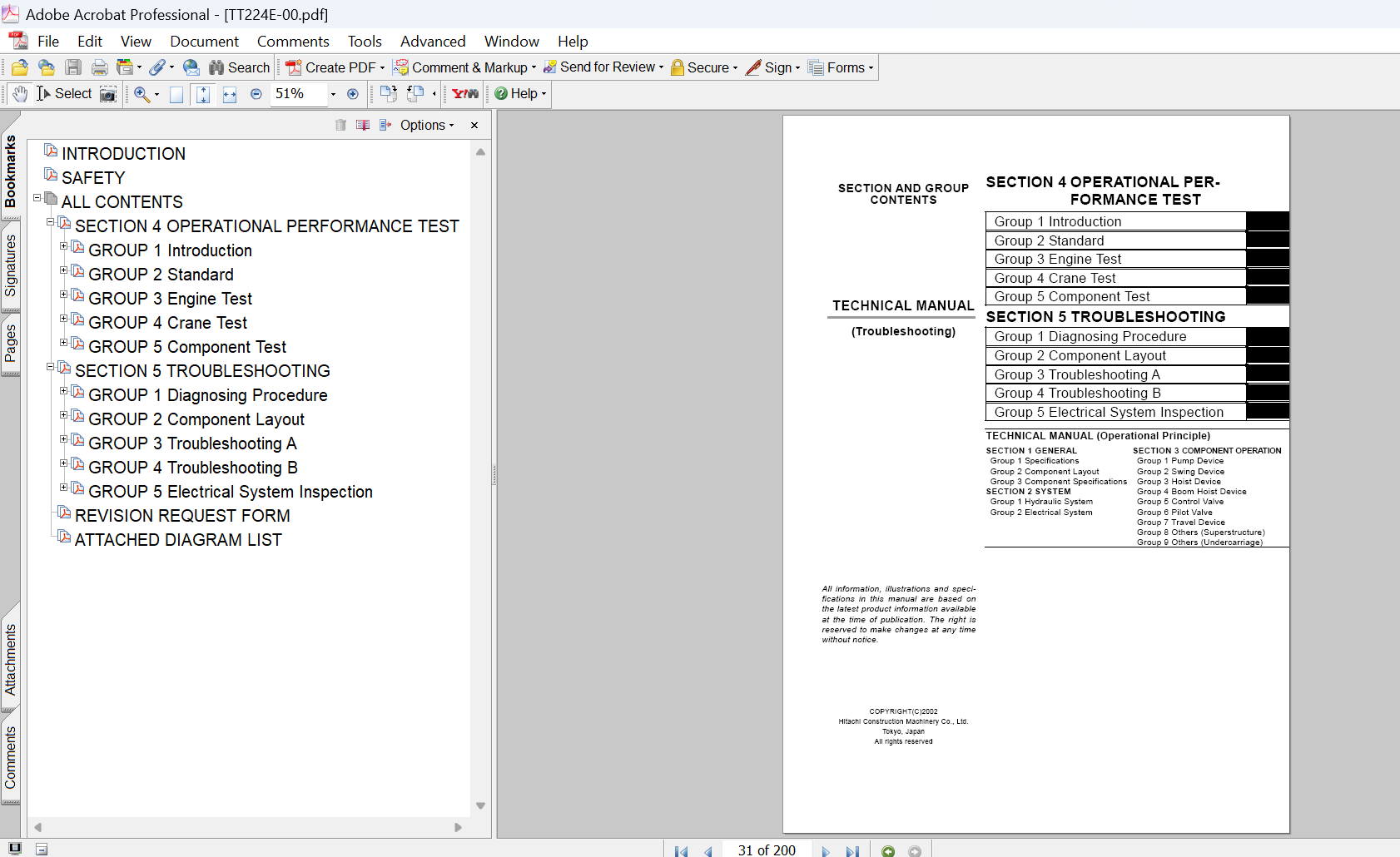The image size is (1400, 857).
Task: Click the next page arrow
Action: point(826,851)
